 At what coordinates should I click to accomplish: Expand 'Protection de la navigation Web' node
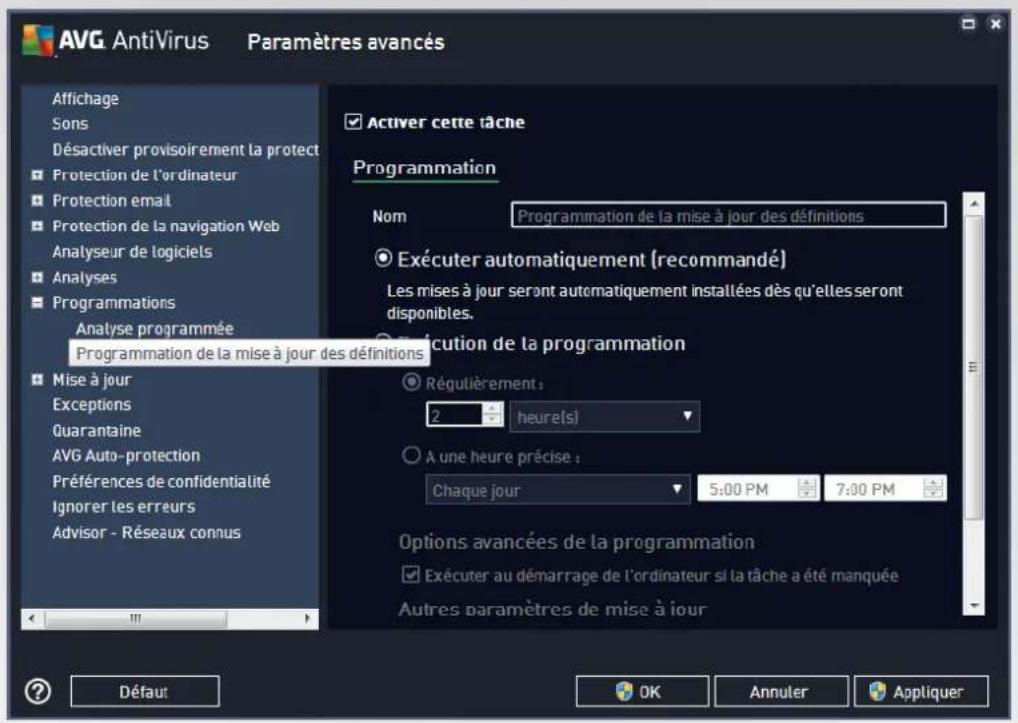point(38,226)
